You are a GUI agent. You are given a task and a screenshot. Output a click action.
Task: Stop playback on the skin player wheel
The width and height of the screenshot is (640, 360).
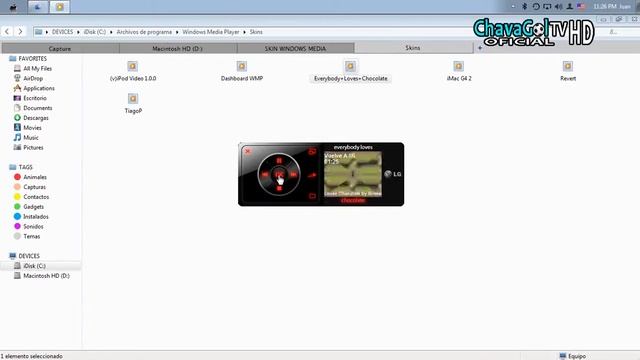click(x=279, y=188)
